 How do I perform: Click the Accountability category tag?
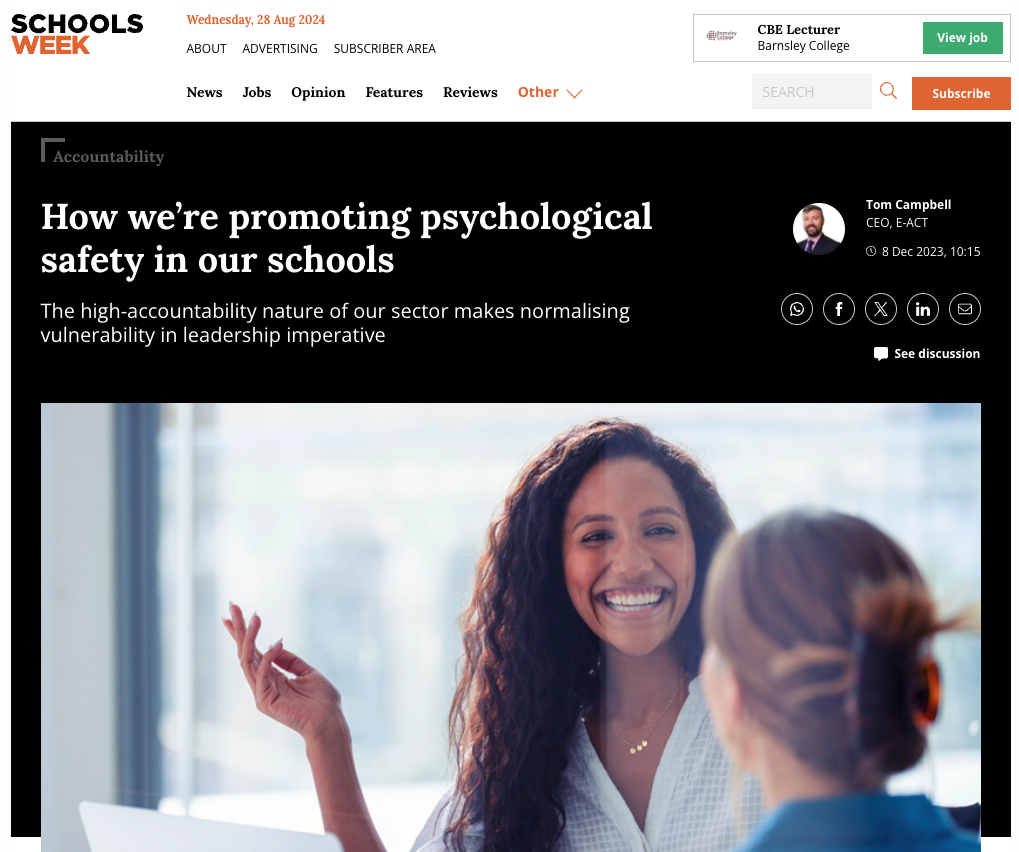click(109, 157)
